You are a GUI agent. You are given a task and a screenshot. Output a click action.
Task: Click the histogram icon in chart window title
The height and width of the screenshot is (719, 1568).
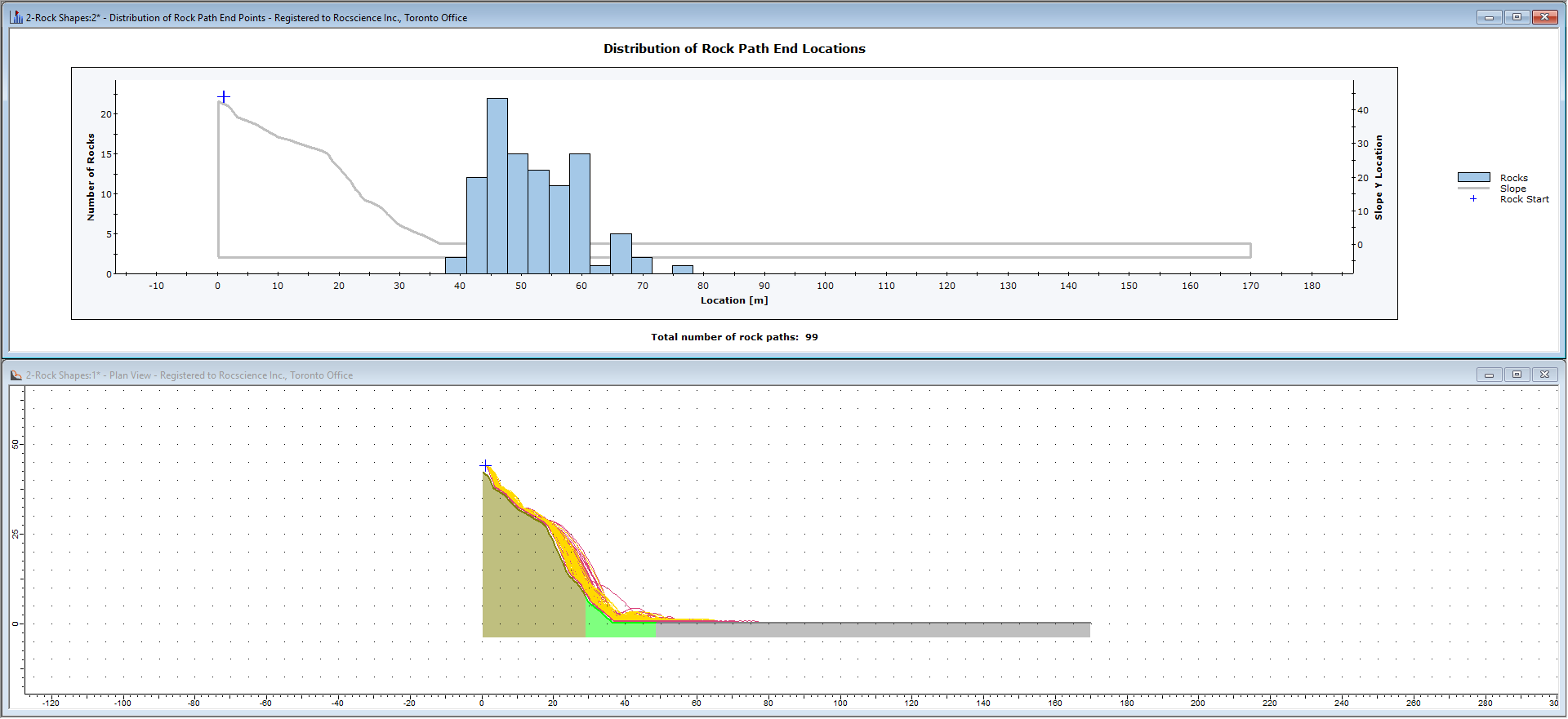16,17
